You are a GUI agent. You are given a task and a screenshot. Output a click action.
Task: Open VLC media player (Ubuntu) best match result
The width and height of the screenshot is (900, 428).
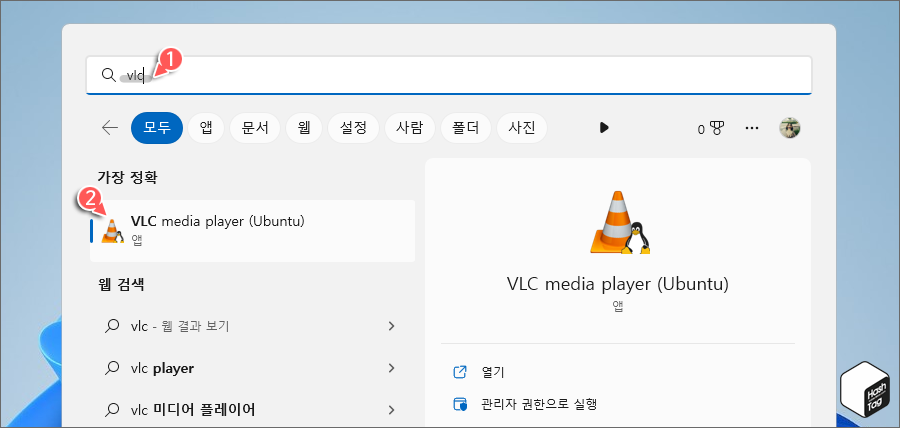tap(253, 231)
